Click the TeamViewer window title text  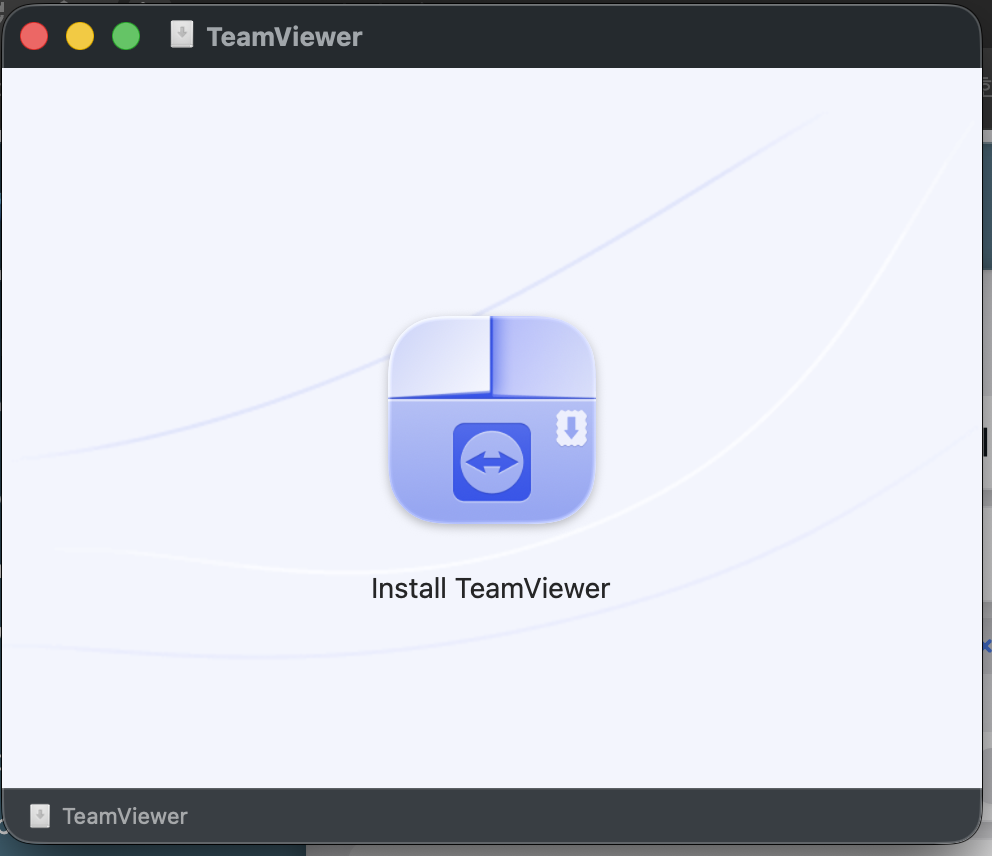[x=284, y=37]
